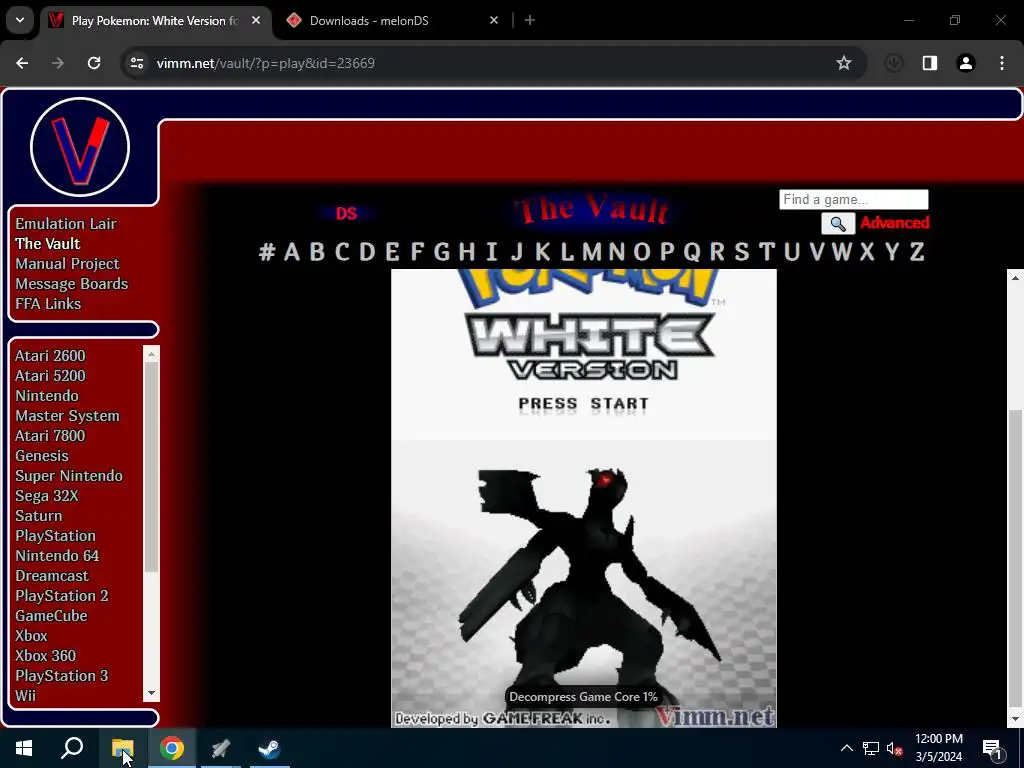1024x768 pixels.
Task: Open the Chrome profile avatar
Action: 966,63
